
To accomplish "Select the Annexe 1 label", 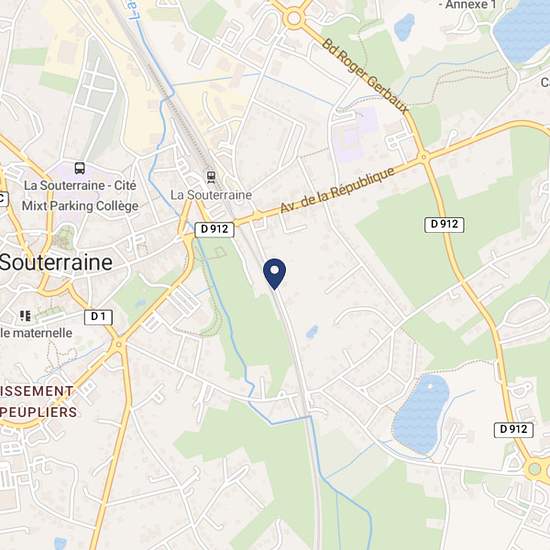I will (x=468, y=5).
